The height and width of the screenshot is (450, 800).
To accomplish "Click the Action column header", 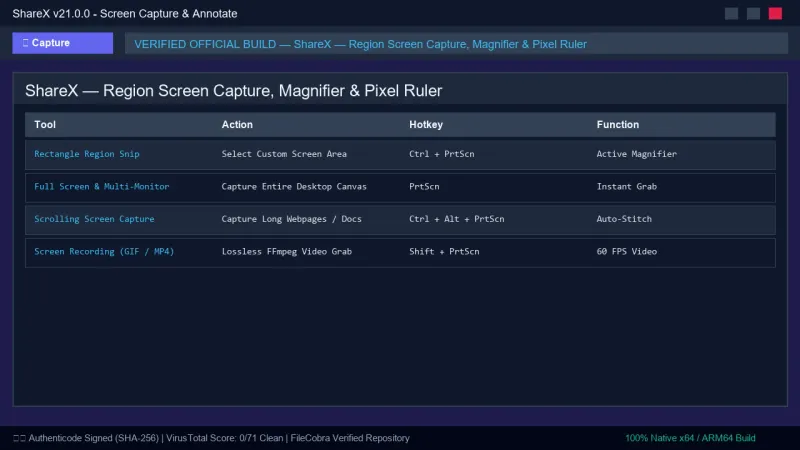I will click(x=237, y=124).
